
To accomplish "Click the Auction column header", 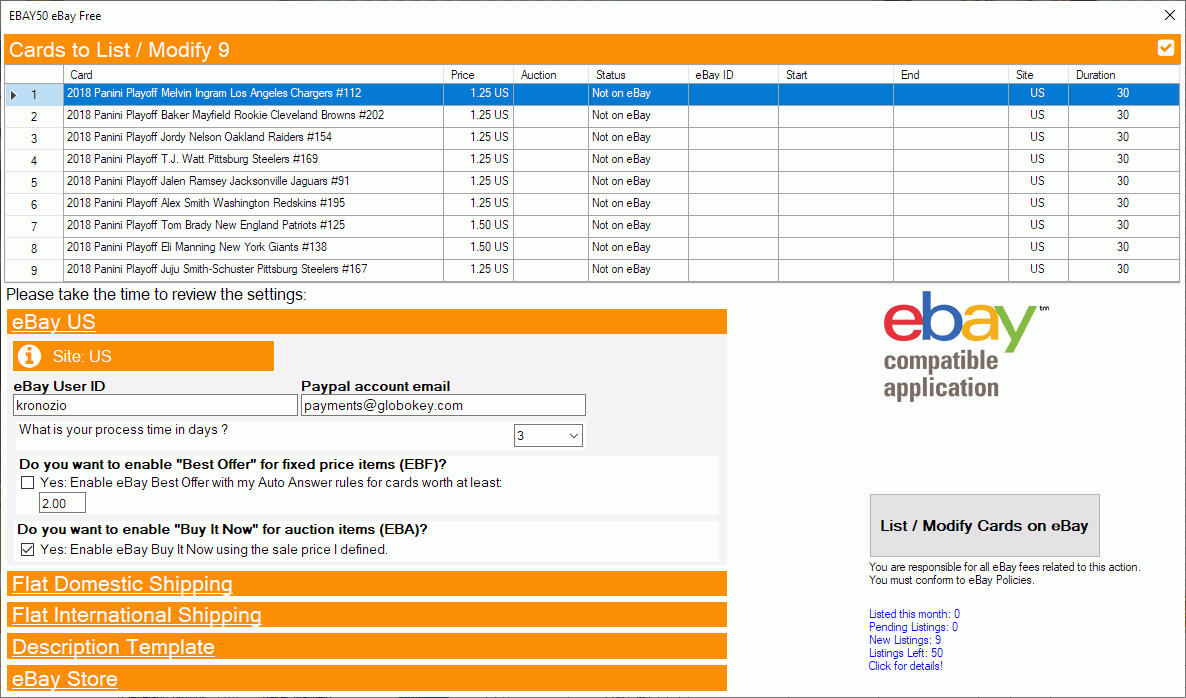I will pyautogui.click(x=551, y=75).
